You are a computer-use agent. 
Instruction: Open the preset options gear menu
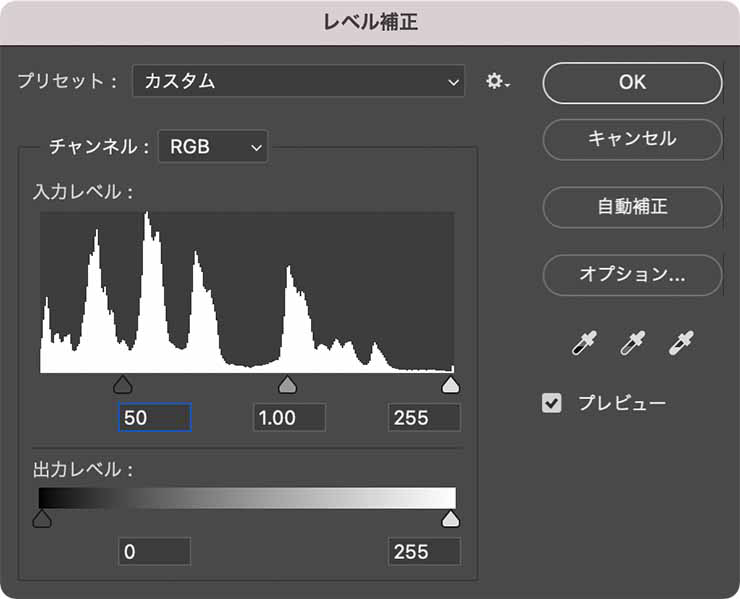497,82
